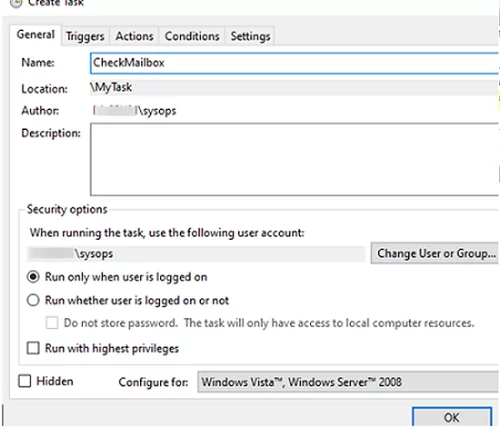Click the Location field showing \MyTask

click(295, 88)
